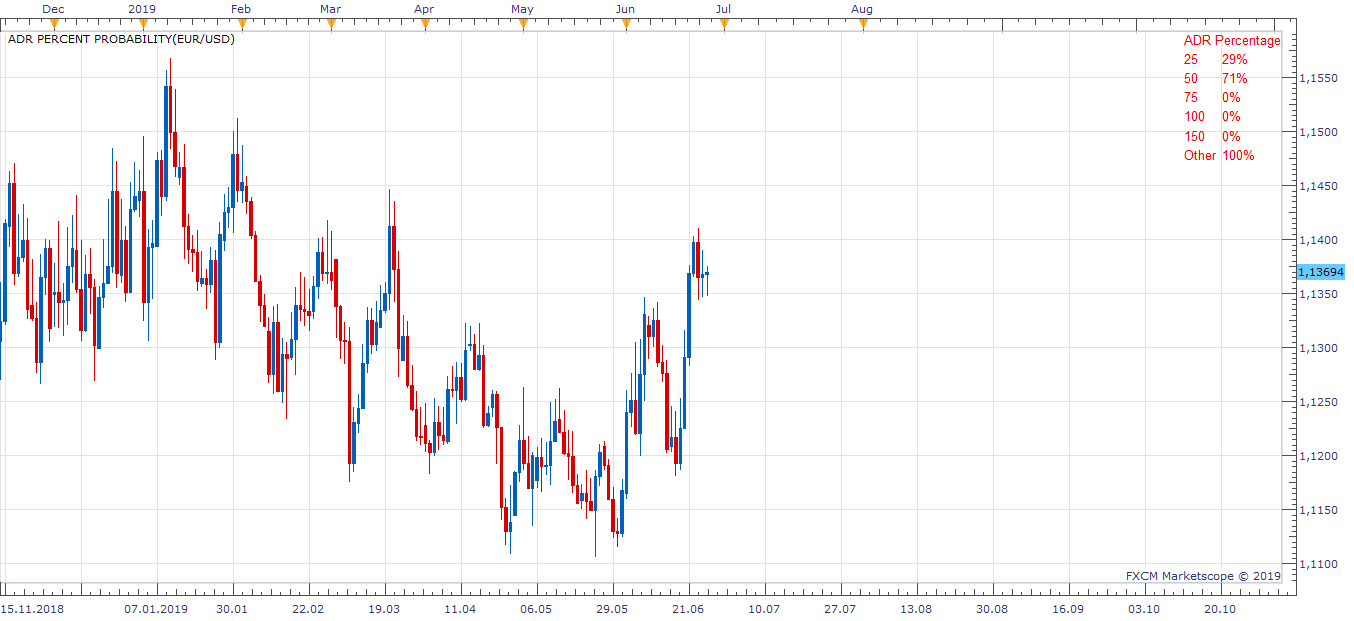Image resolution: width=1354 pixels, height=621 pixels.
Task: Click the 30.01 date axis label
Action: (x=231, y=608)
